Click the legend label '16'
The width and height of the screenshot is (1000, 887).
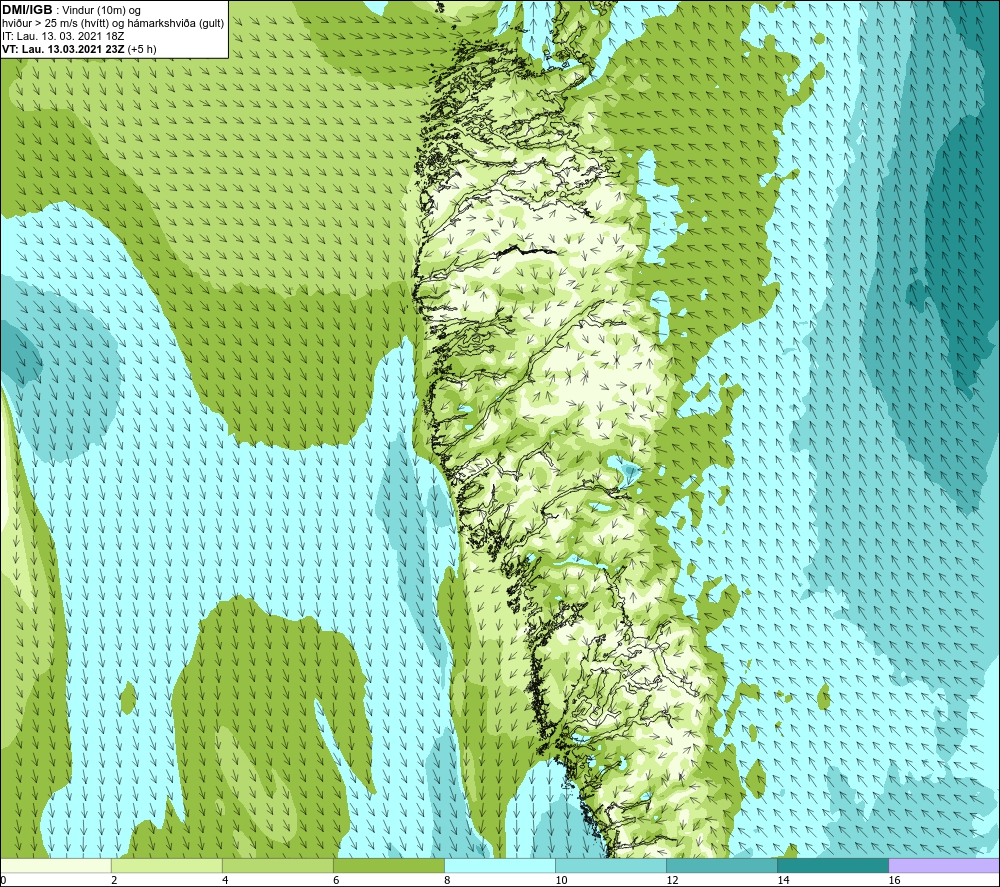(x=894, y=880)
